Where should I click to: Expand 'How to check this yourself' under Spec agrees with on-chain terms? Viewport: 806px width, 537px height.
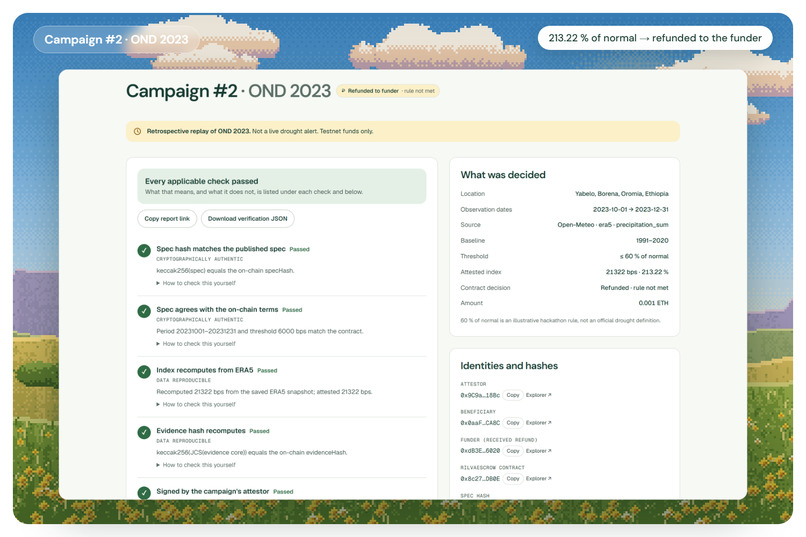click(x=196, y=344)
